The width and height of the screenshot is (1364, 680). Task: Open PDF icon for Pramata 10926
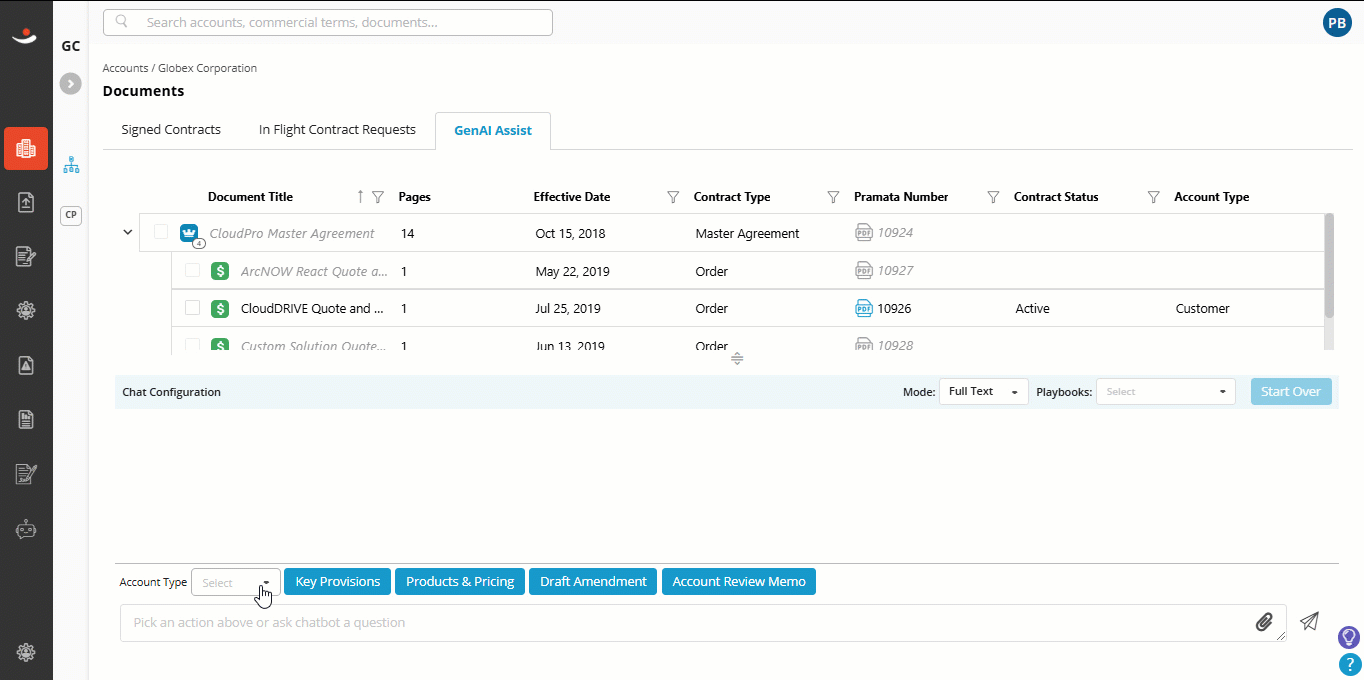pos(864,309)
